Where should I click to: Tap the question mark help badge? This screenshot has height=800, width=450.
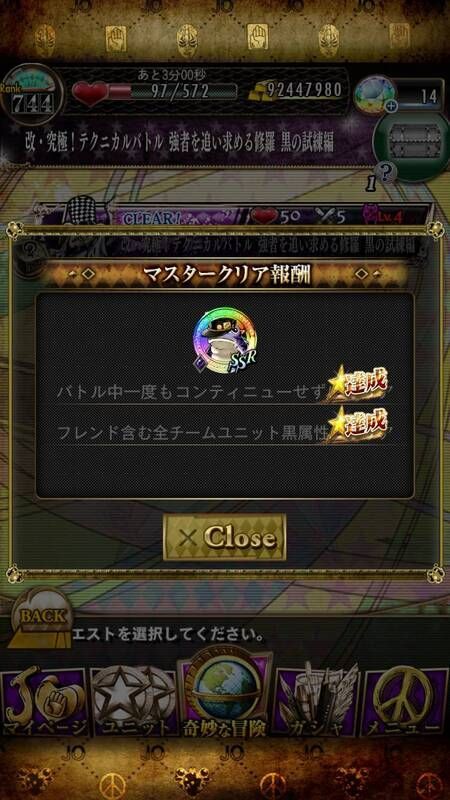point(387,172)
